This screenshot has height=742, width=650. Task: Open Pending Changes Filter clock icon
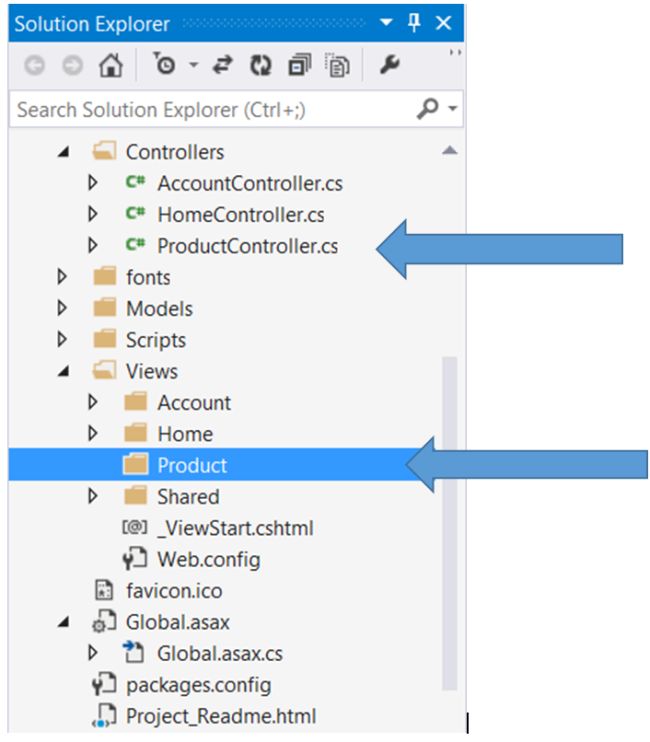click(x=164, y=63)
